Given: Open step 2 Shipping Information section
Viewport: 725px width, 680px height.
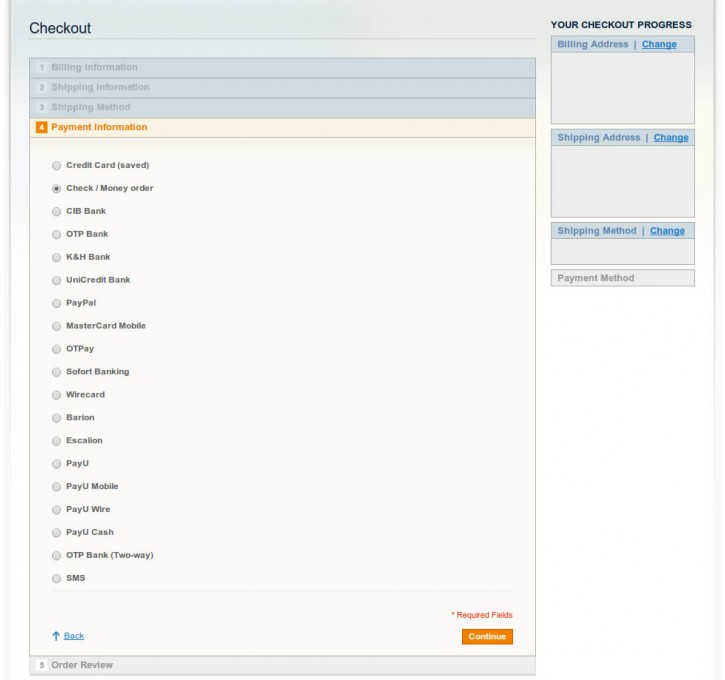Looking at the screenshot, I should (283, 87).
